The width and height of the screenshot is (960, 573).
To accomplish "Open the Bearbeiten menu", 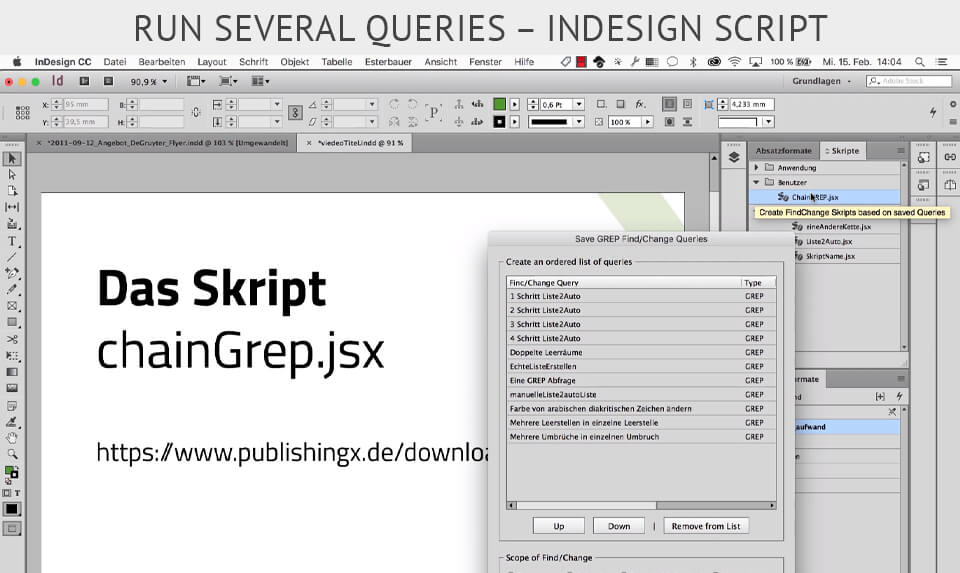I will pyautogui.click(x=162, y=62).
